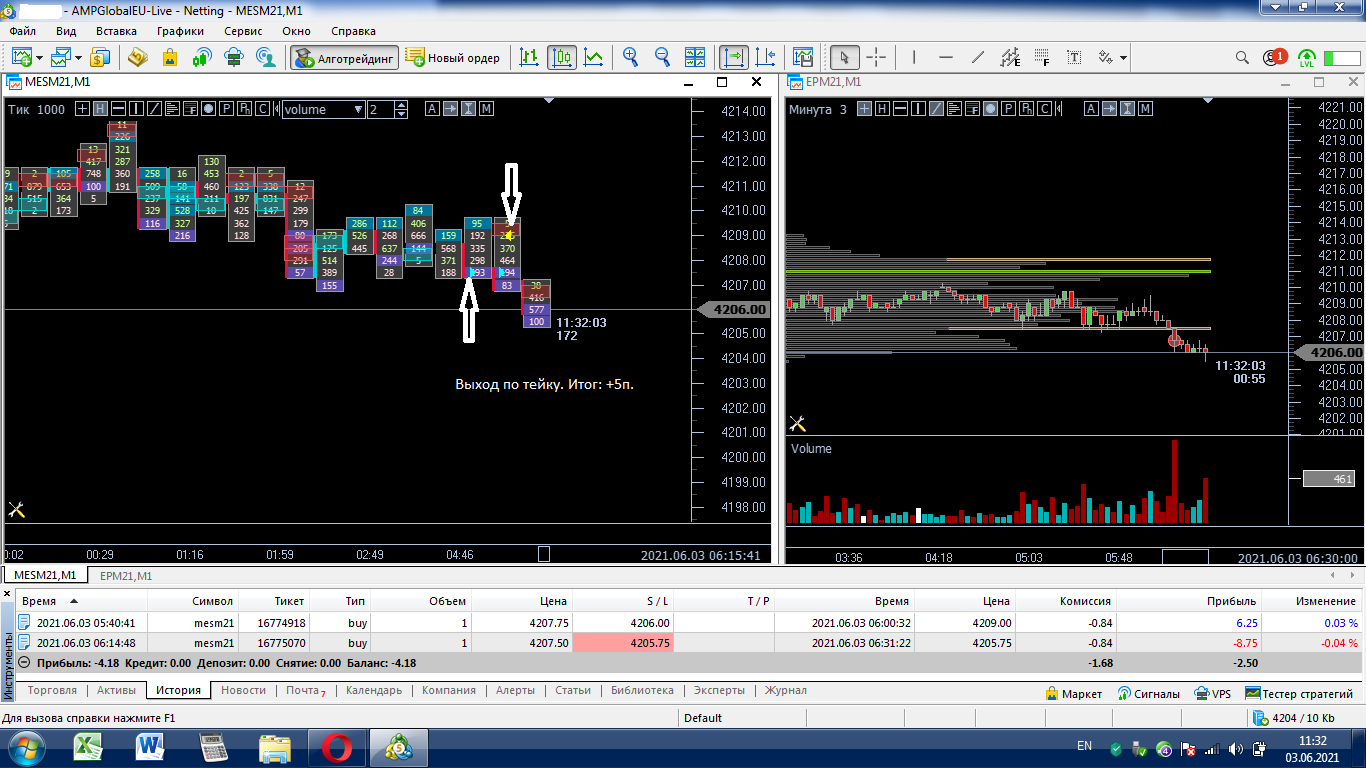The height and width of the screenshot is (768, 1366).
Task: Collapse the history summary row with minus icon
Action: [24, 662]
